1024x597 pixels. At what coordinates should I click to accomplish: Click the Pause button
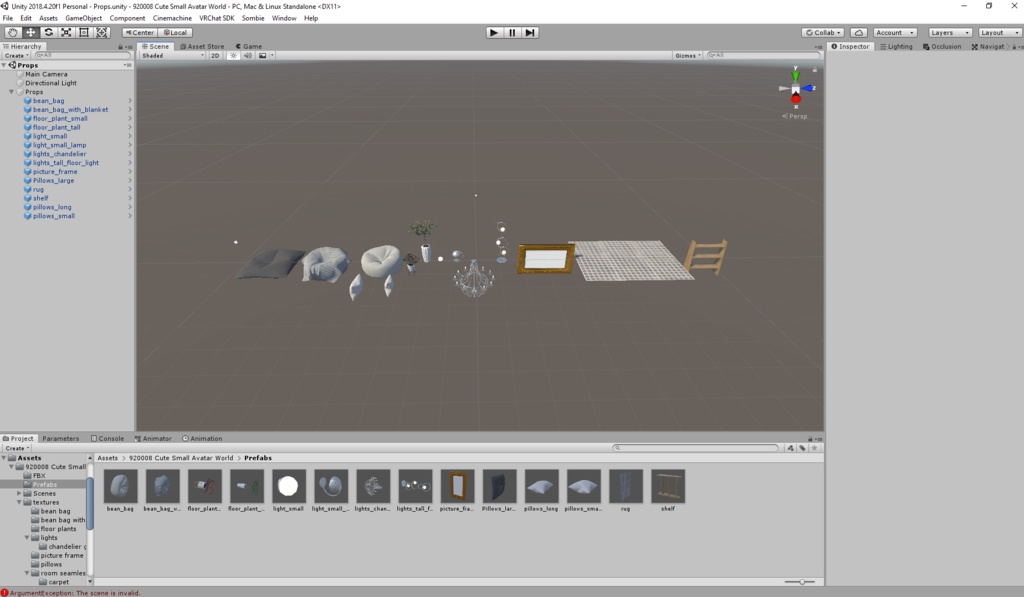tap(512, 32)
